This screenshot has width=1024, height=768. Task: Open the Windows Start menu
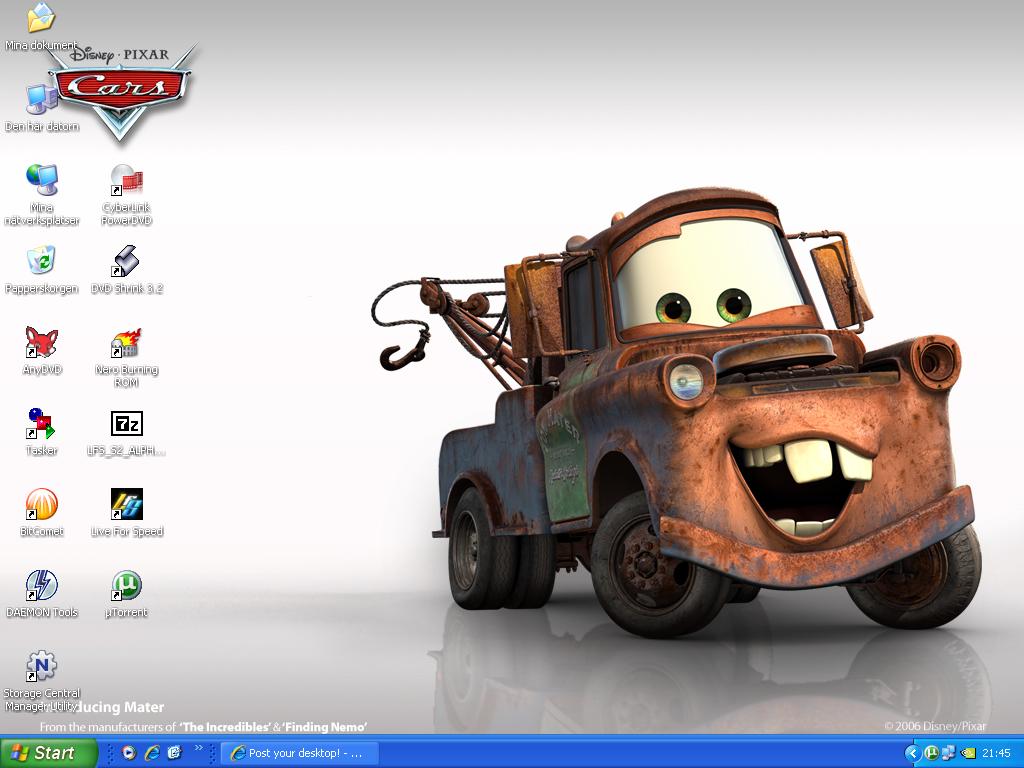coord(48,753)
